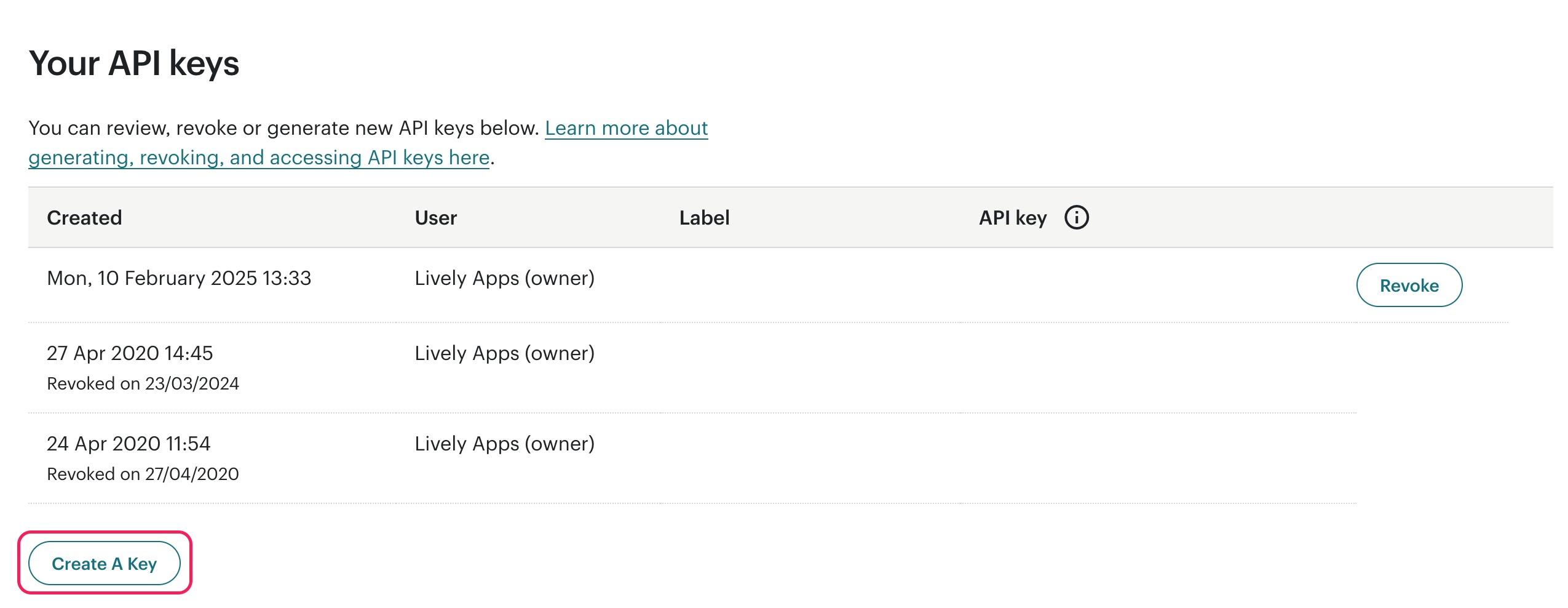Screen dimensions: 1568x608
Task: Click the Revoked on 23/03/2024 note
Action: click(143, 384)
